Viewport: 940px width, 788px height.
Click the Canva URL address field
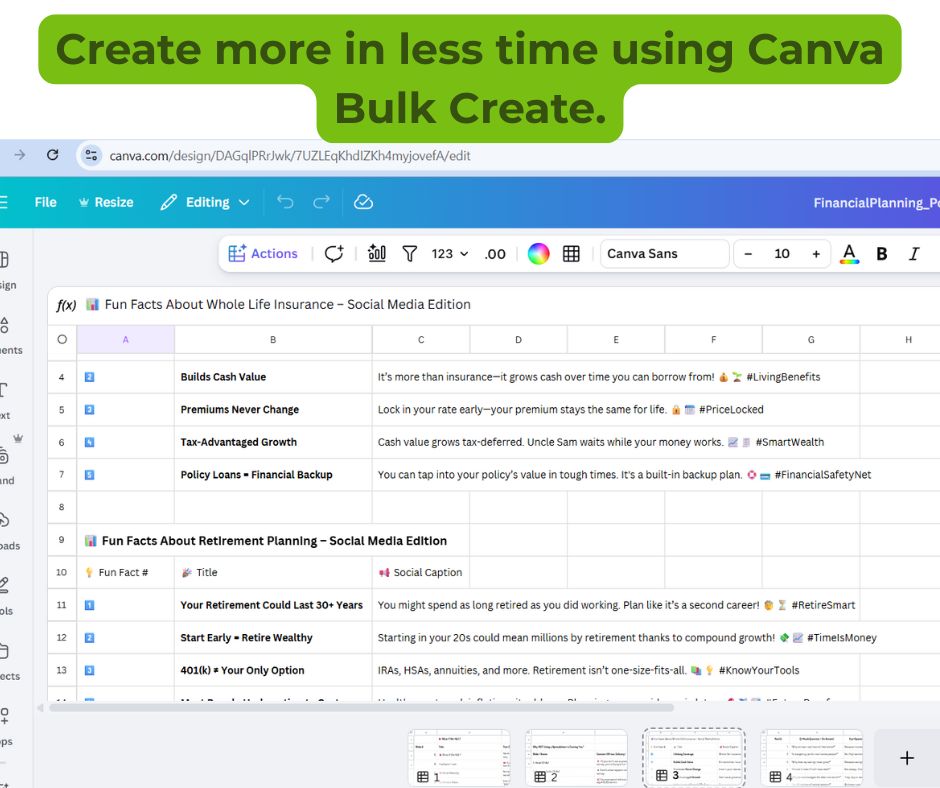tap(290, 156)
